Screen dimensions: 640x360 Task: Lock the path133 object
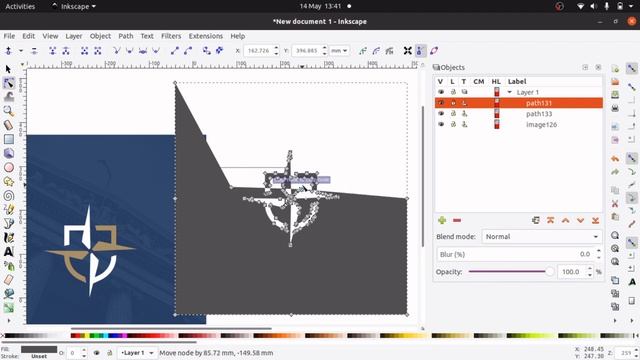(453, 113)
